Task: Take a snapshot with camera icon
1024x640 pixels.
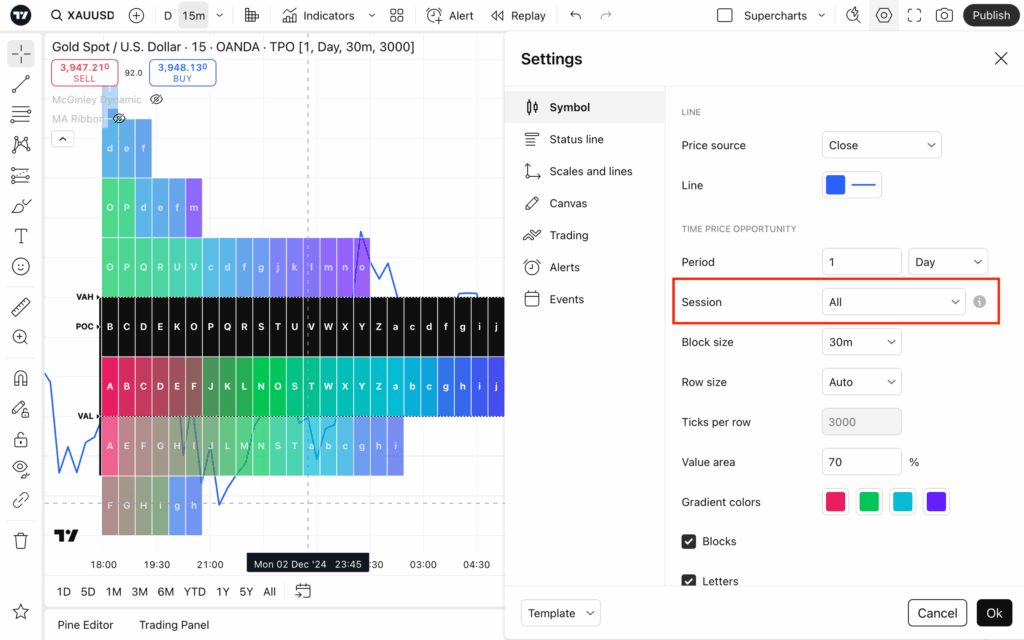Action: [x=944, y=15]
